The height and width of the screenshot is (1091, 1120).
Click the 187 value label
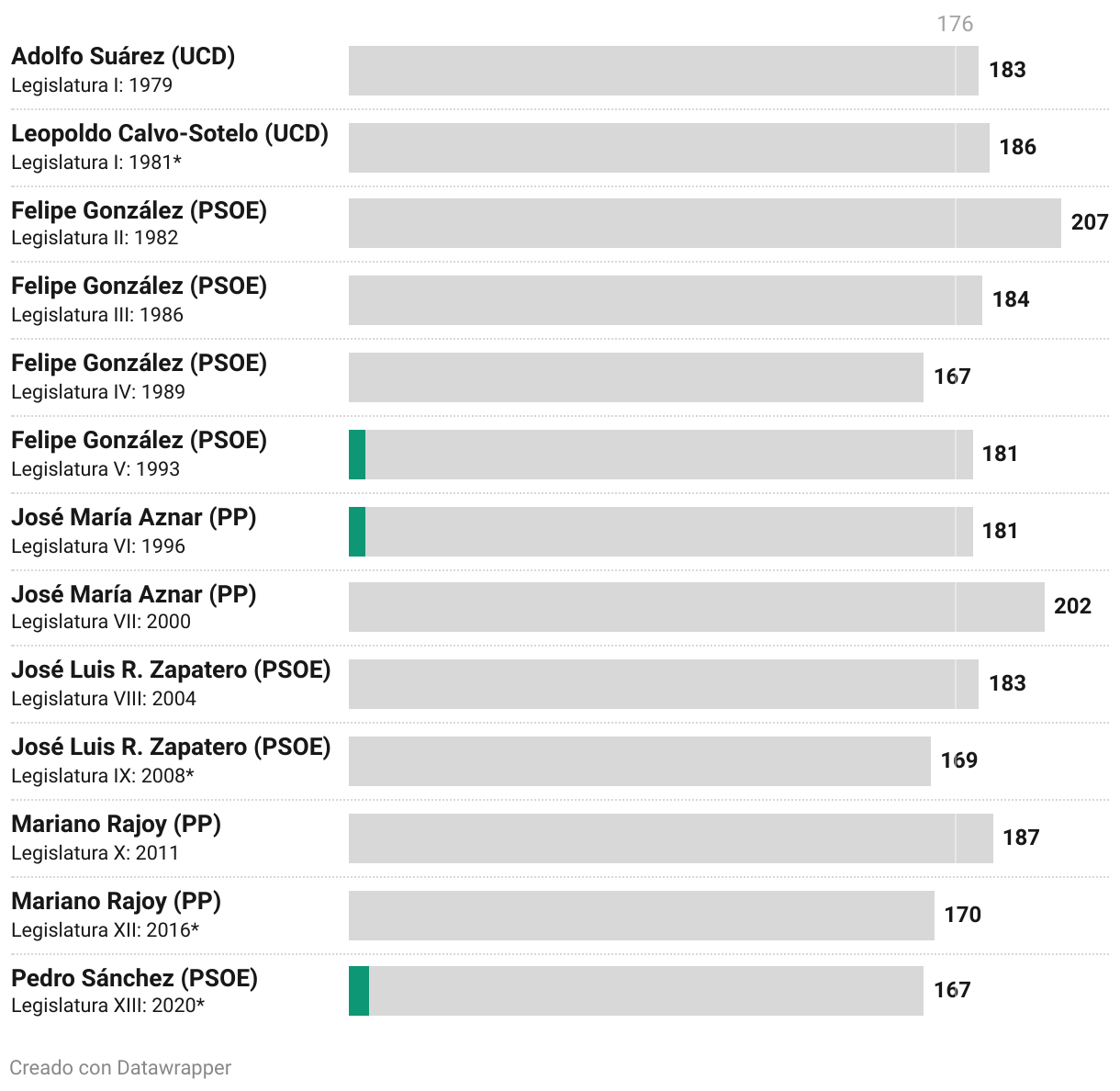point(1021,838)
